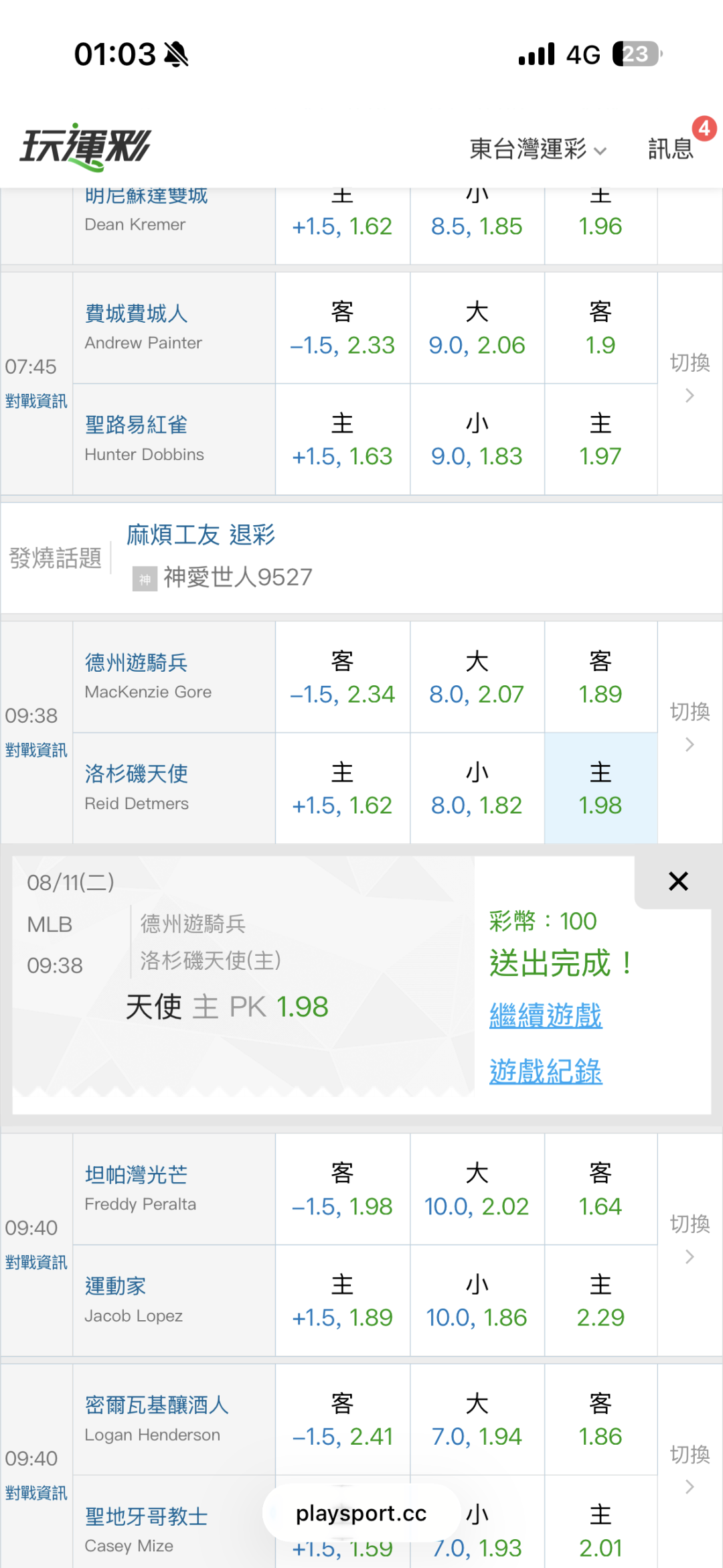The width and height of the screenshot is (723, 1568).
Task: Click 繼續遊戲 link
Action: (546, 1015)
